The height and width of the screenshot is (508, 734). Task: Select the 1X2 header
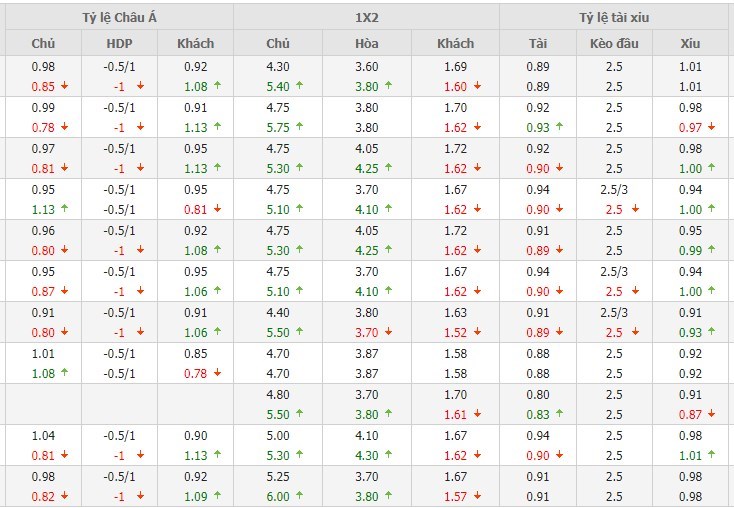pyautogui.click(x=366, y=18)
